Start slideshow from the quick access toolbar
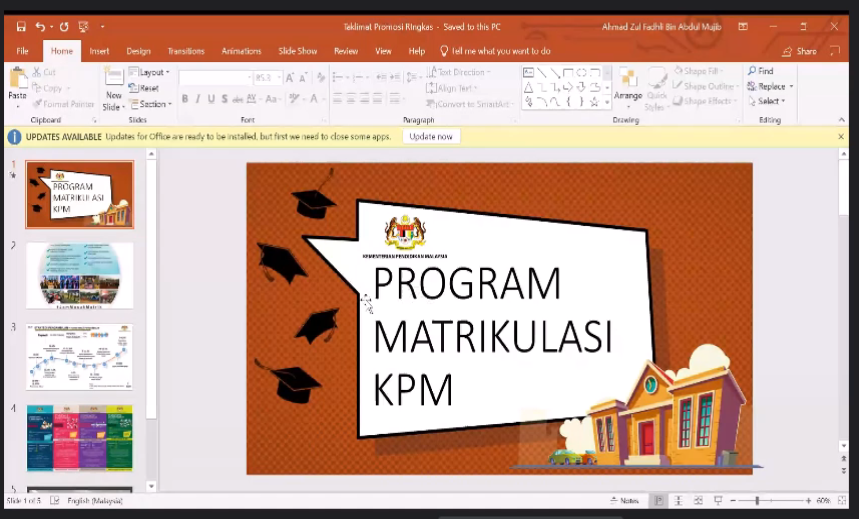Image resolution: width=859 pixels, height=519 pixels. (x=83, y=26)
